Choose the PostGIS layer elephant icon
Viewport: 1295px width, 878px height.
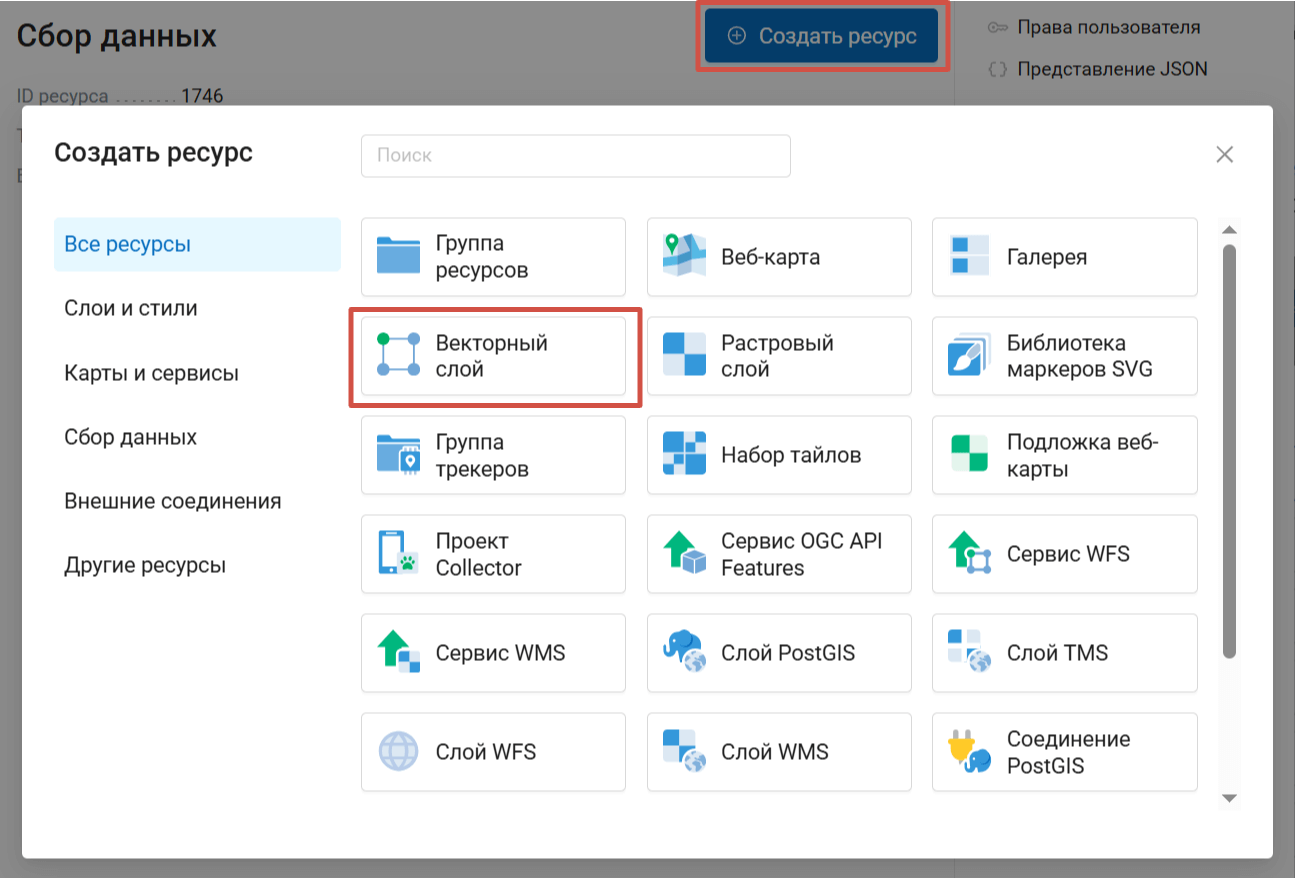coord(684,653)
